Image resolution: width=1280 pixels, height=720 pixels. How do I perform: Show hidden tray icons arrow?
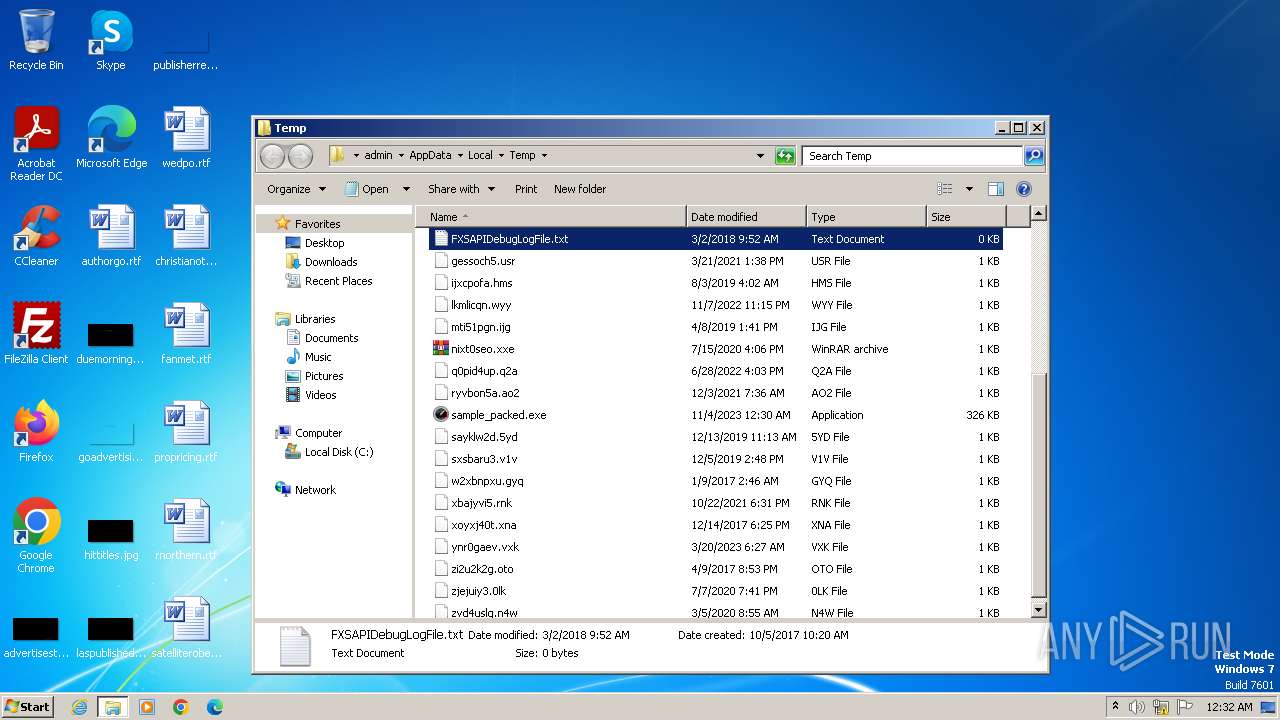point(1115,707)
